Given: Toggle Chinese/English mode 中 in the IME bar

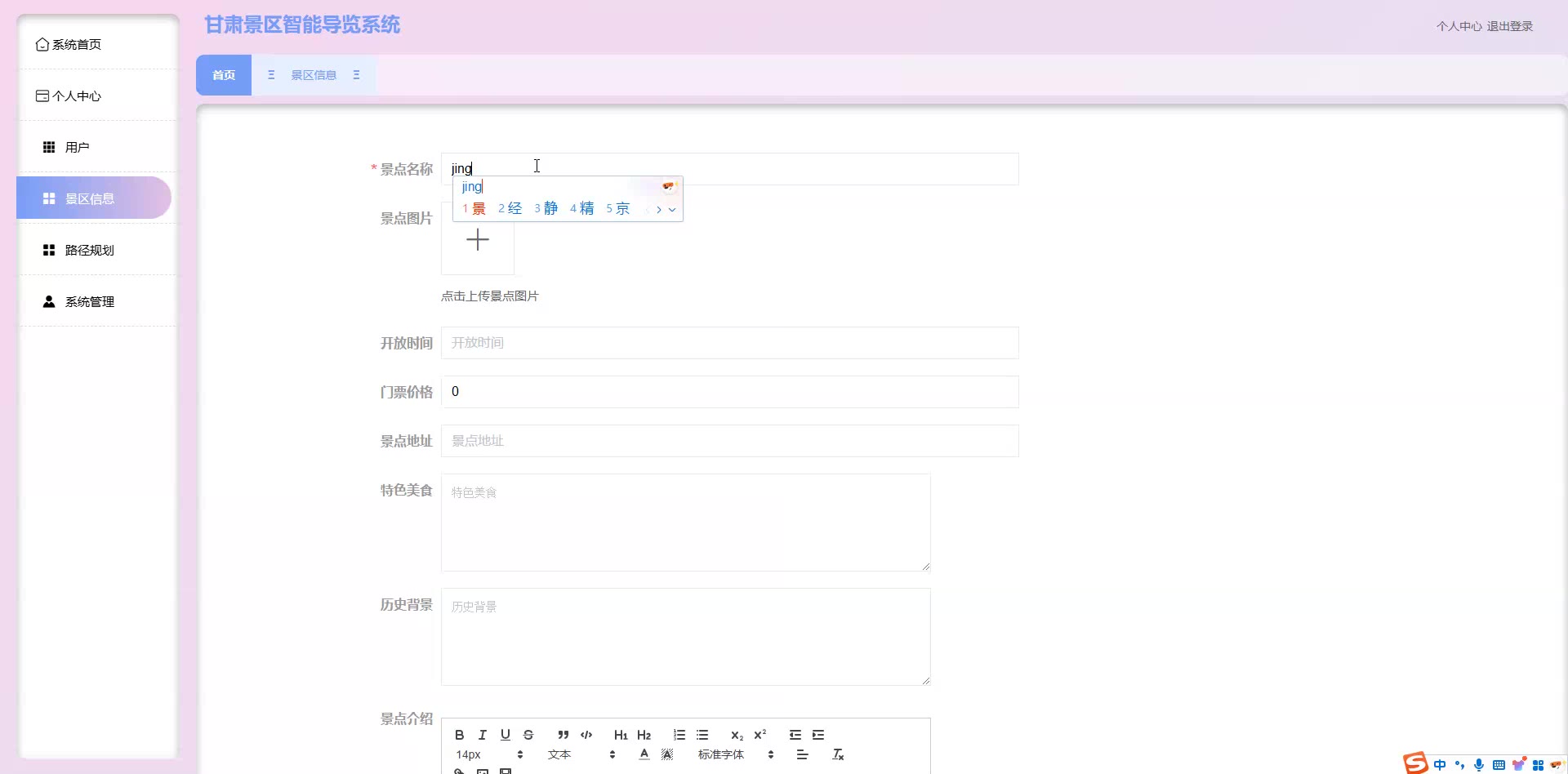Looking at the screenshot, I should coord(1439,765).
